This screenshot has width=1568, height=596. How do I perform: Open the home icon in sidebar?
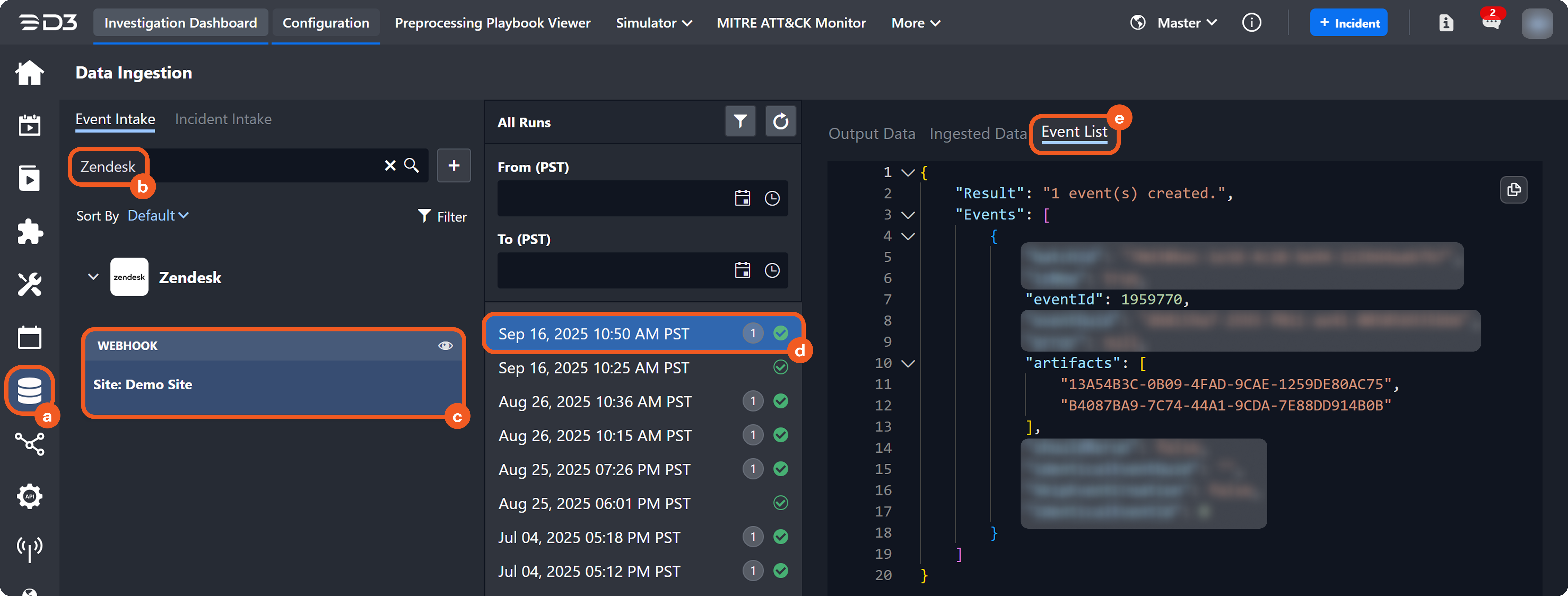coord(29,73)
